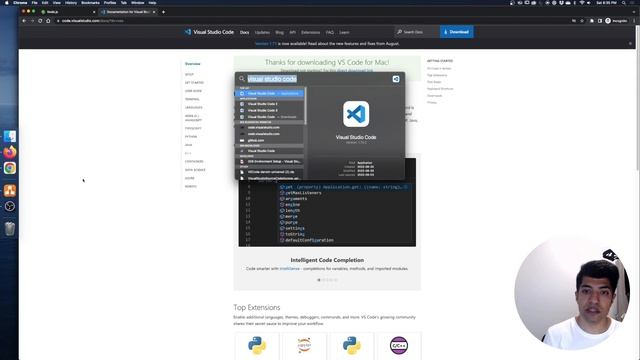
Task: Click the second Python extension icon
Action: click(352, 346)
